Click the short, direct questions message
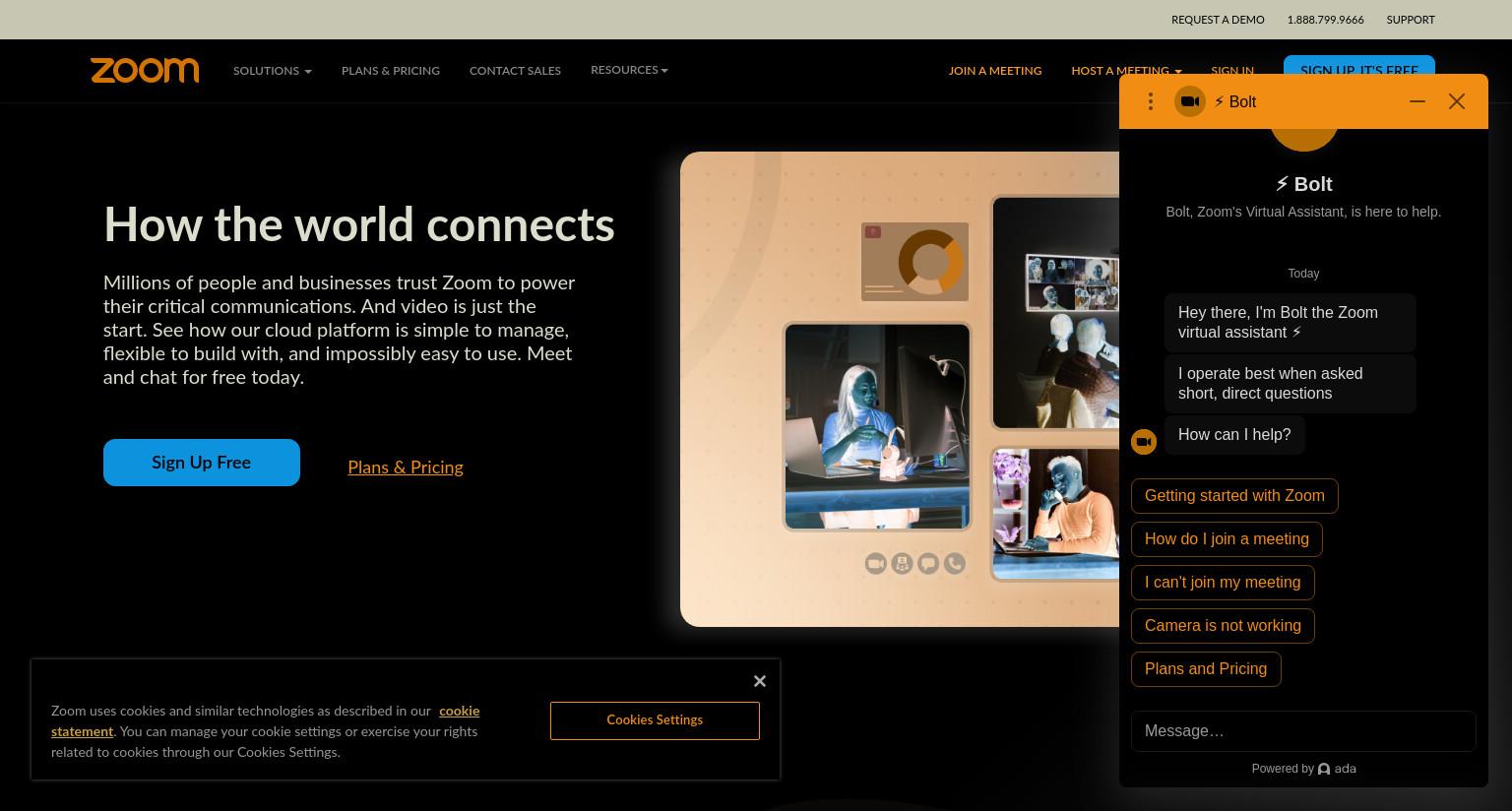The width and height of the screenshot is (1512, 811). pyautogui.click(x=1291, y=384)
